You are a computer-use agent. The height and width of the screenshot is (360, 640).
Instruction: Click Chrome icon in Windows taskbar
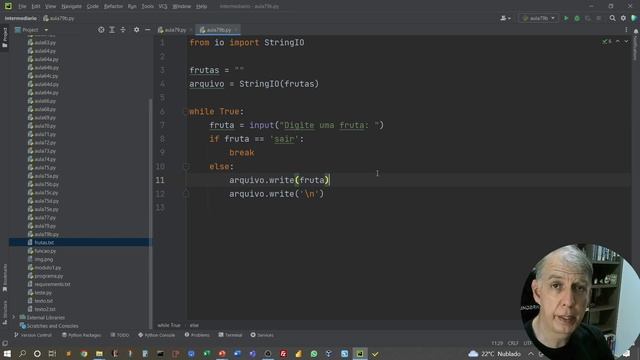click(x=84, y=354)
